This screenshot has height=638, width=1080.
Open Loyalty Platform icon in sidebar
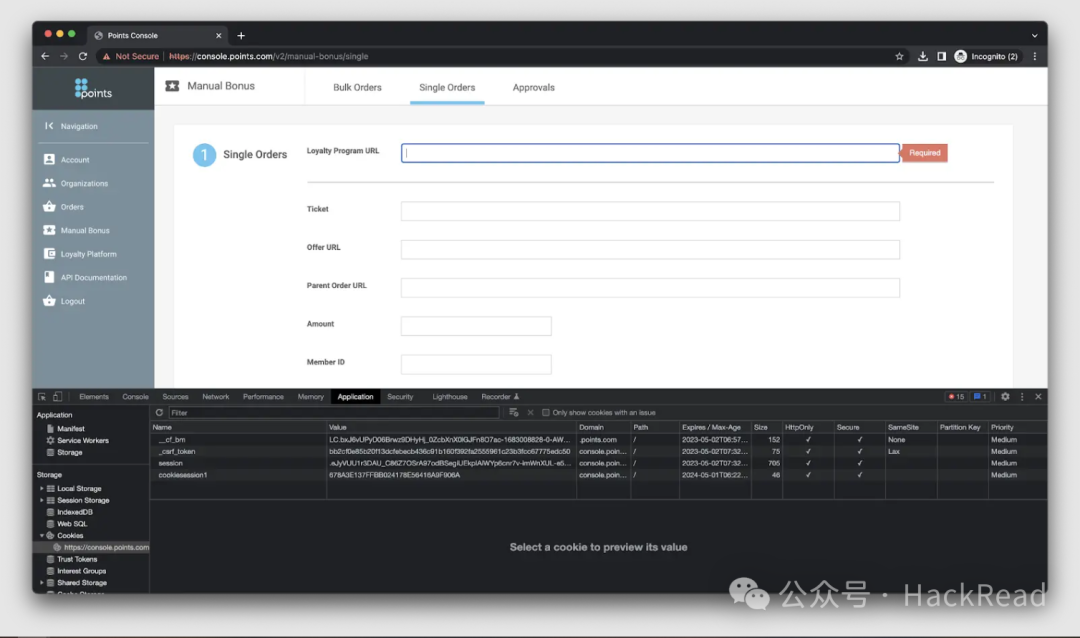[x=49, y=254]
